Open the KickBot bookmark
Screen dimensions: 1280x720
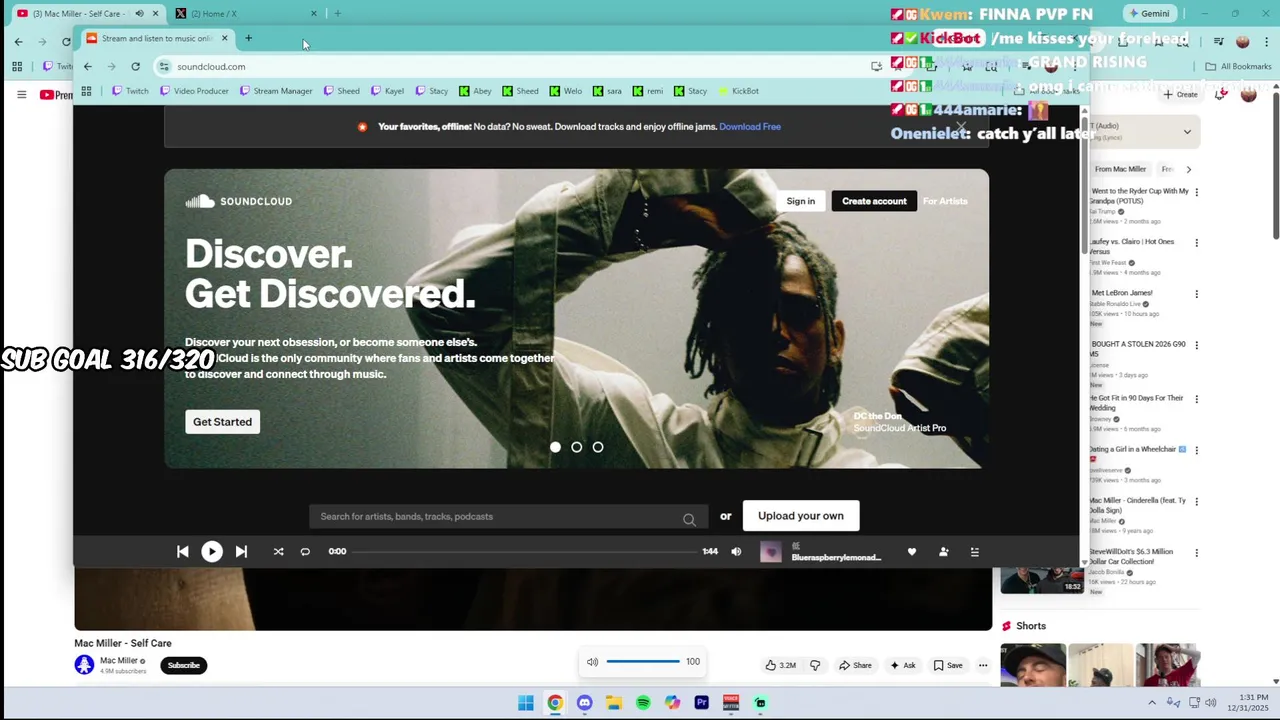tap(738, 91)
